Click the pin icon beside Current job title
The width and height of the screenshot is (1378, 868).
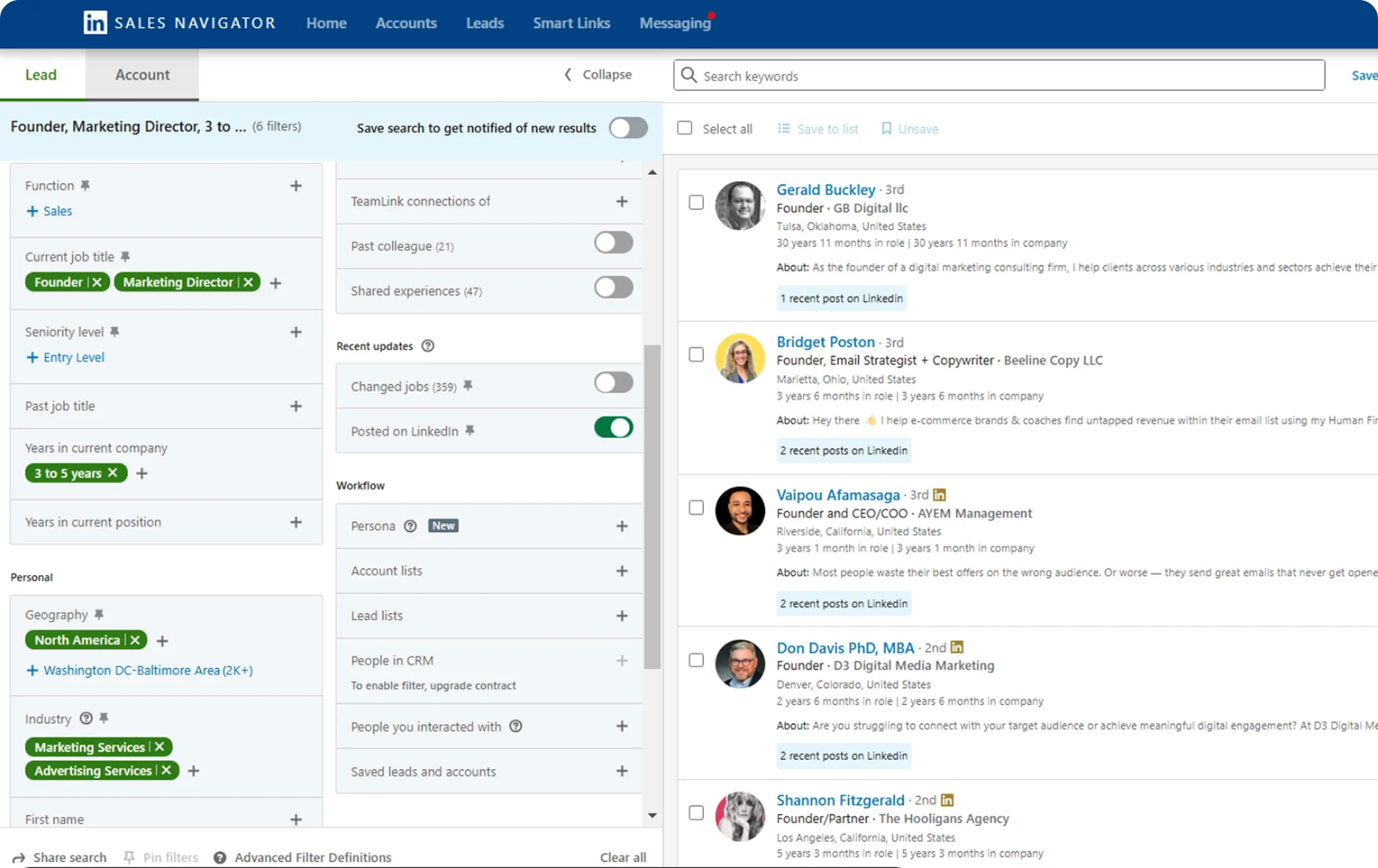[125, 257]
